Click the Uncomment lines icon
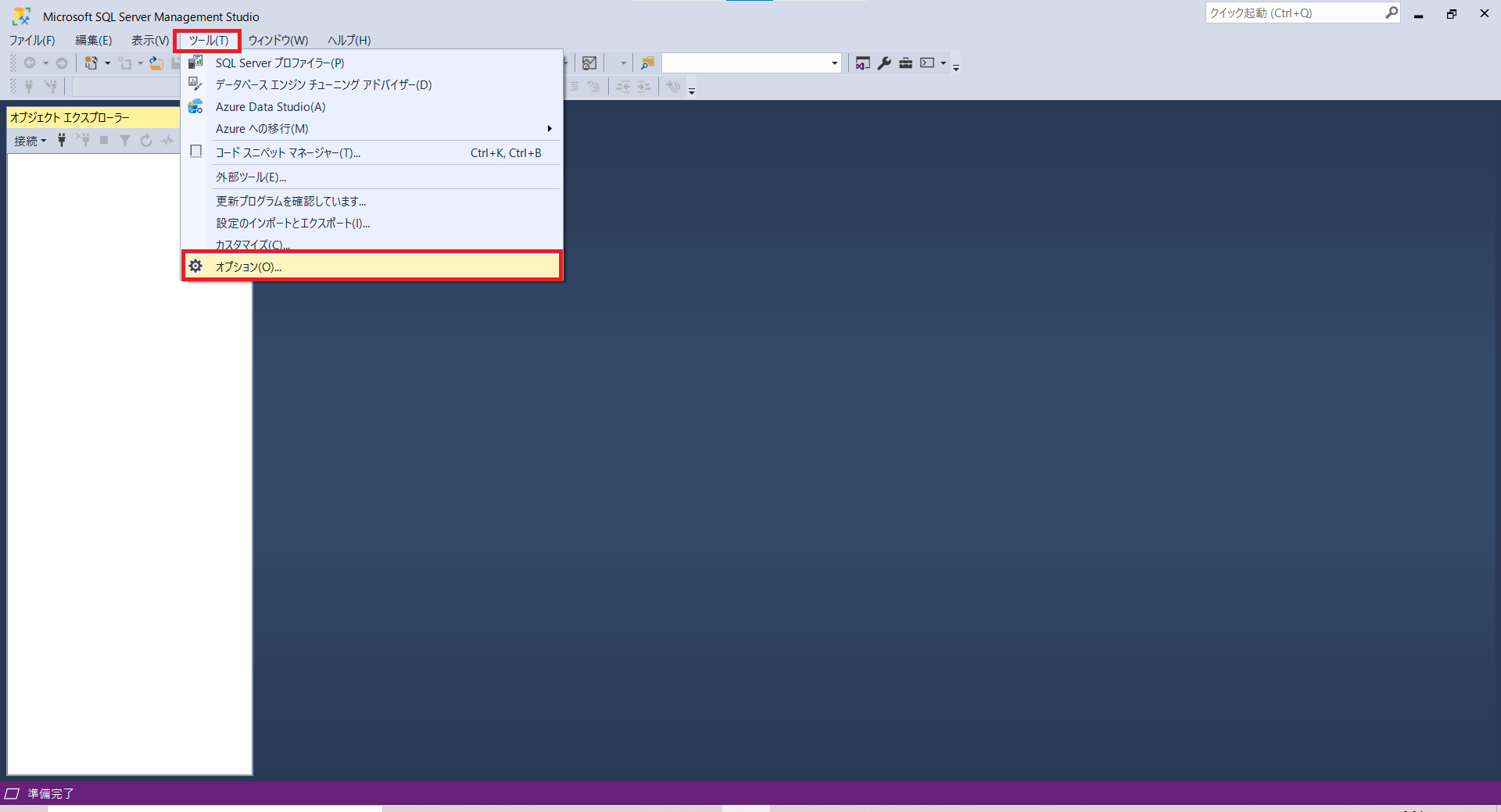1501x812 pixels. tap(593, 87)
